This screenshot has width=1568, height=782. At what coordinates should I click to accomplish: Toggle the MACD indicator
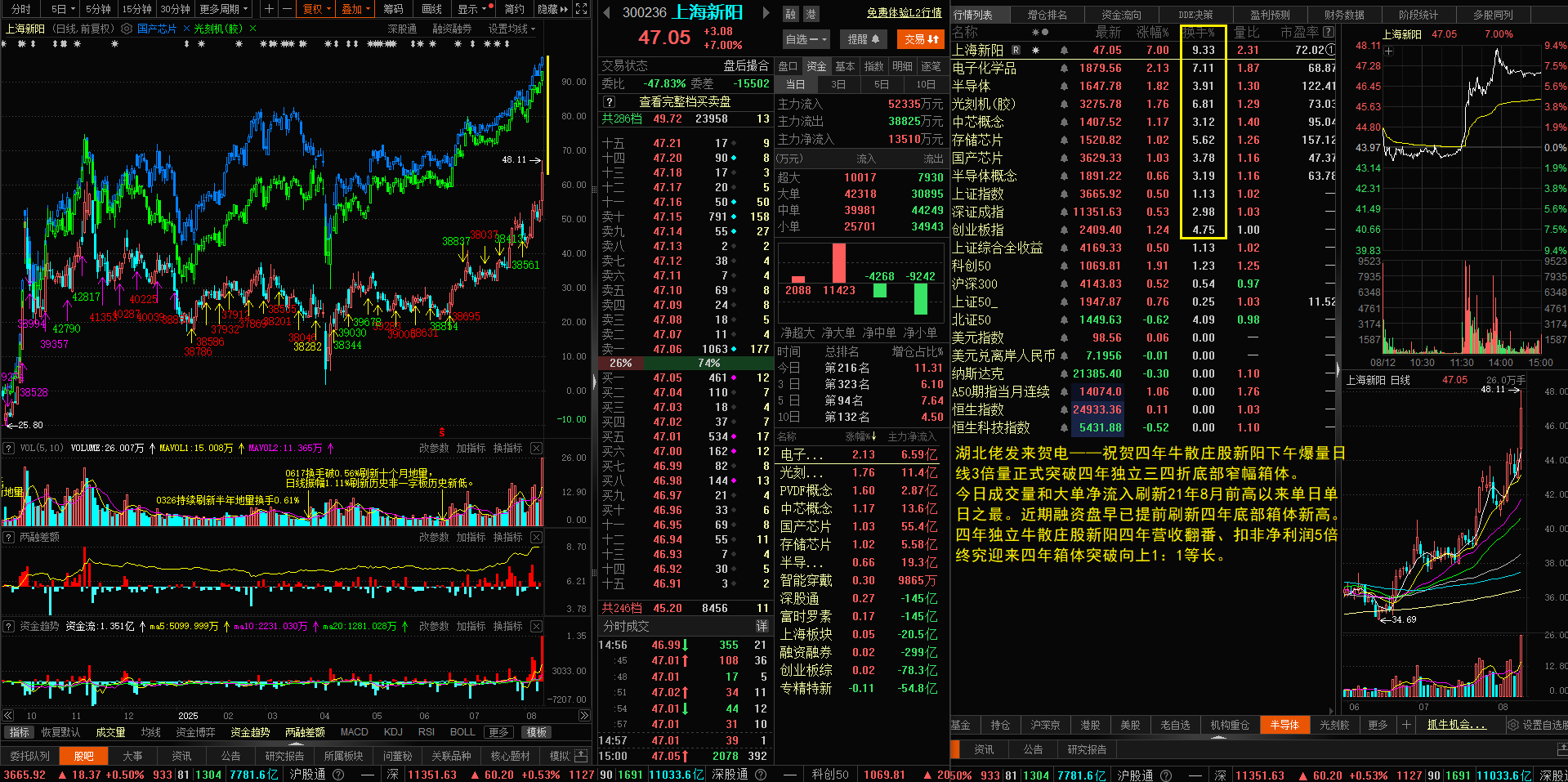tap(354, 732)
